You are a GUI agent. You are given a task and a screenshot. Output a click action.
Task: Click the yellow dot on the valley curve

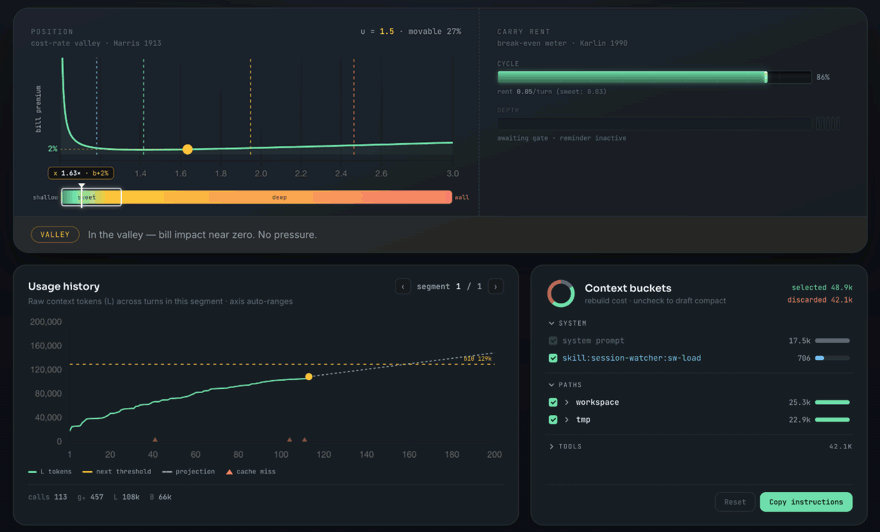[x=187, y=149]
